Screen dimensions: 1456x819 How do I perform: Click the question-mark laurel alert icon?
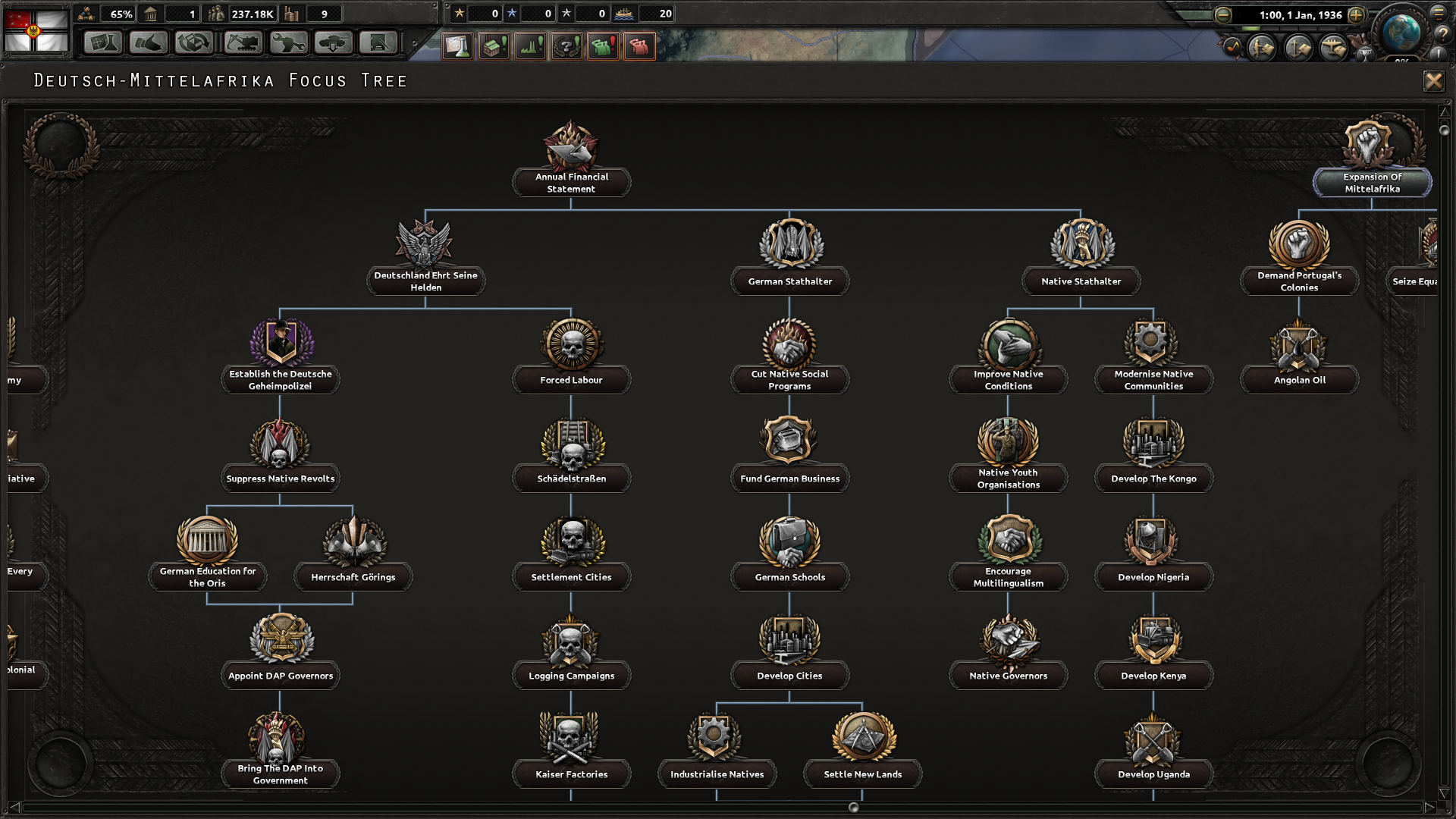click(x=566, y=46)
